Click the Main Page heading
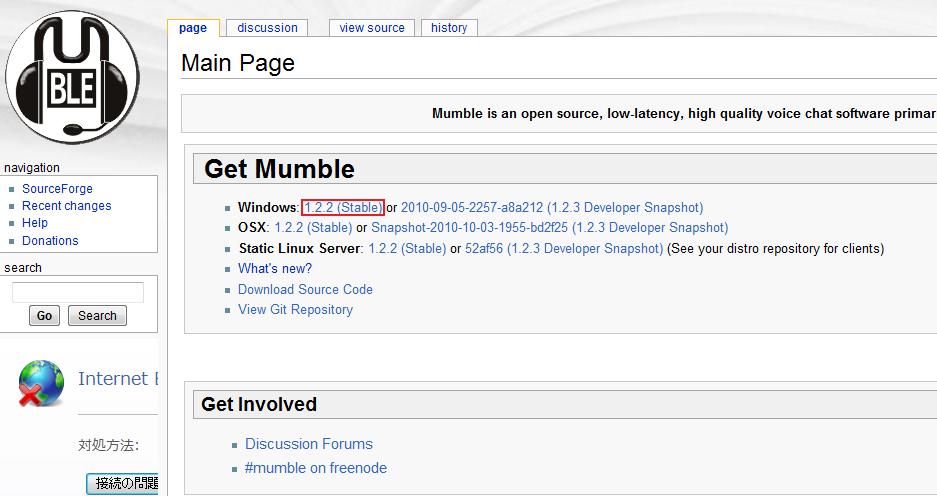The height and width of the screenshot is (496, 937). tap(238, 63)
